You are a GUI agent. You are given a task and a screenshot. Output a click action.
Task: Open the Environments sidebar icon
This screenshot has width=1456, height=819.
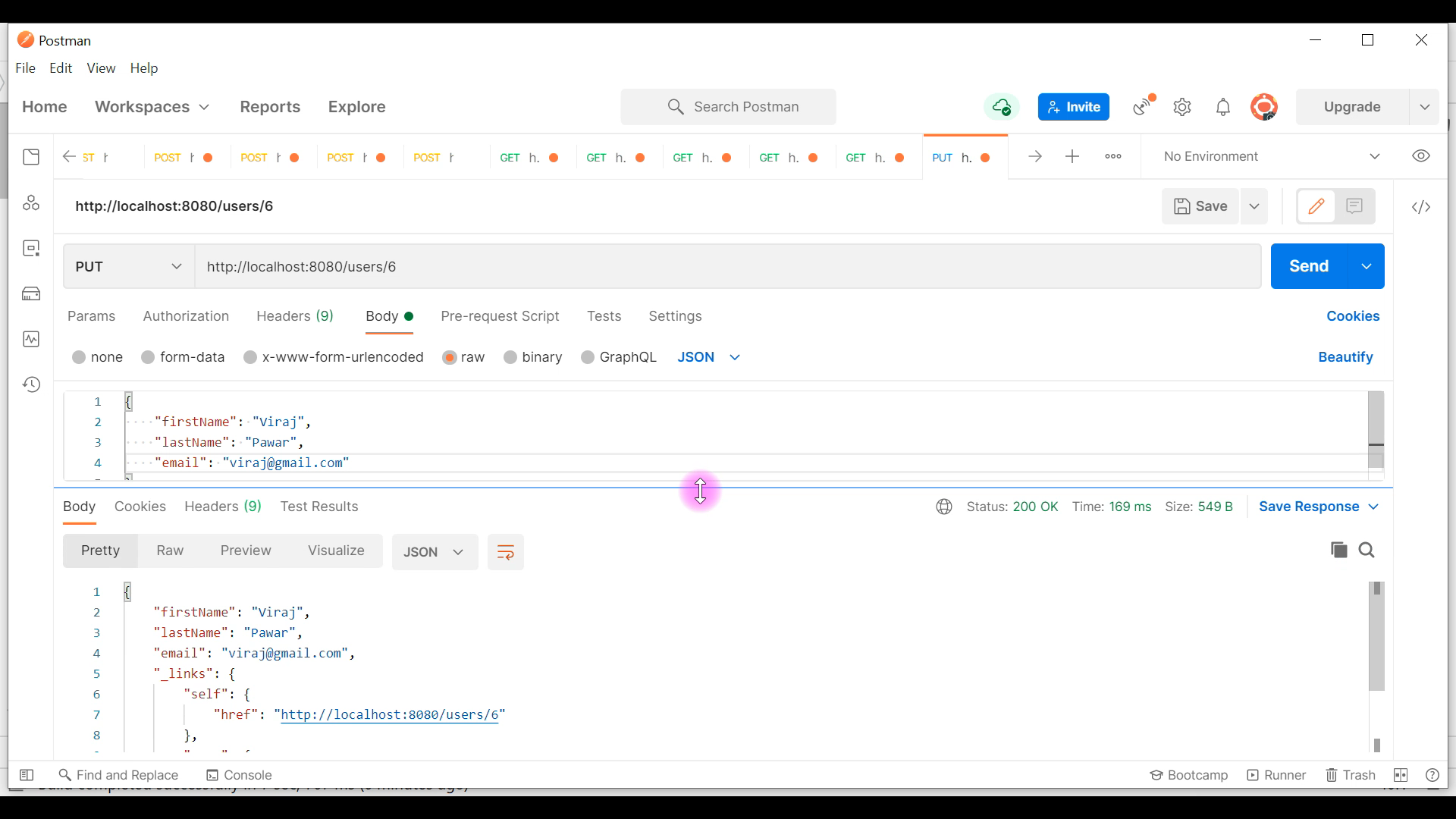tap(31, 248)
